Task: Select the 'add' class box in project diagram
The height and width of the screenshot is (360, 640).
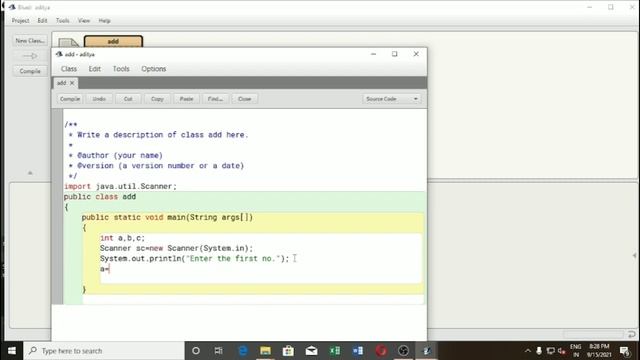Action: [113, 41]
